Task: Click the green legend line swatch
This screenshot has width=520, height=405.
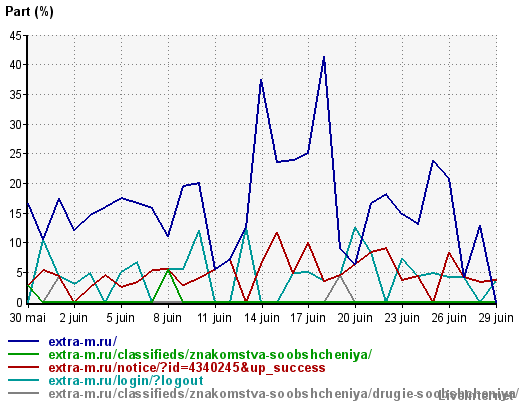Action: [x=23, y=354]
